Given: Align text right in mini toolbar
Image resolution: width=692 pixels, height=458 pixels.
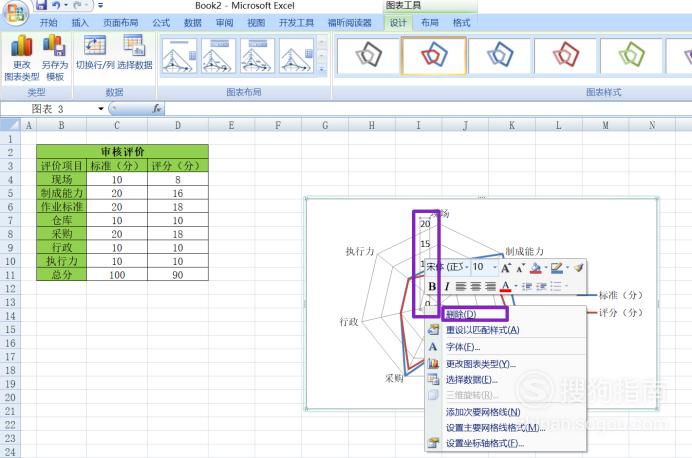Looking at the screenshot, I should click(490, 286).
